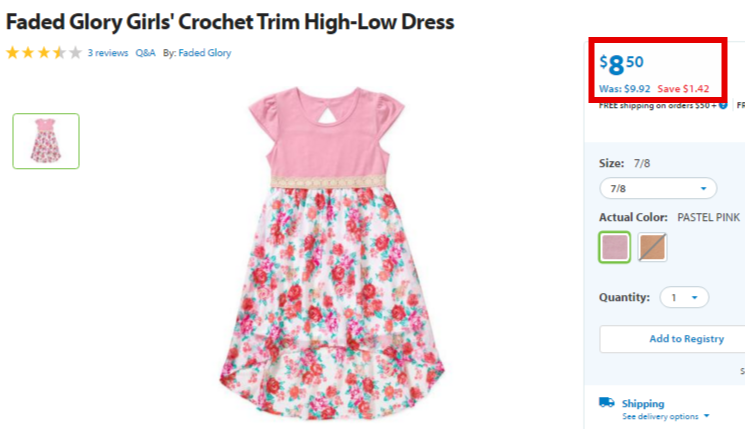Click Add to Registry button
Screen dimensions: 745x429
coord(687,339)
